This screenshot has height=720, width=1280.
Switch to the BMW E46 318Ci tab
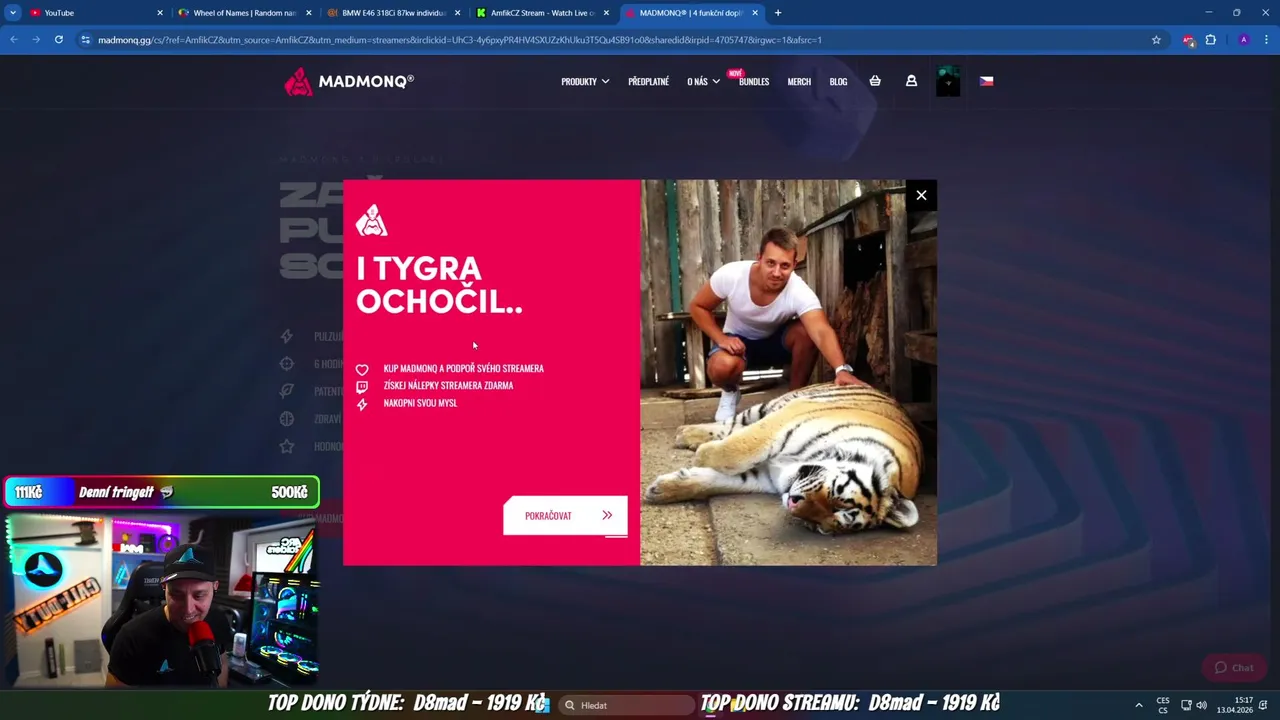[x=394, y=13]
